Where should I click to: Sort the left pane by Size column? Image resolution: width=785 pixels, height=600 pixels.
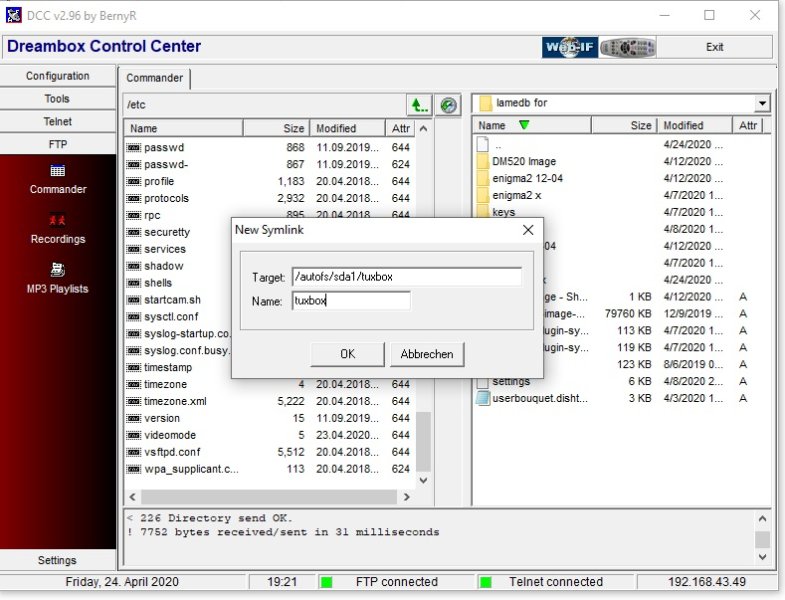(276, 129)
